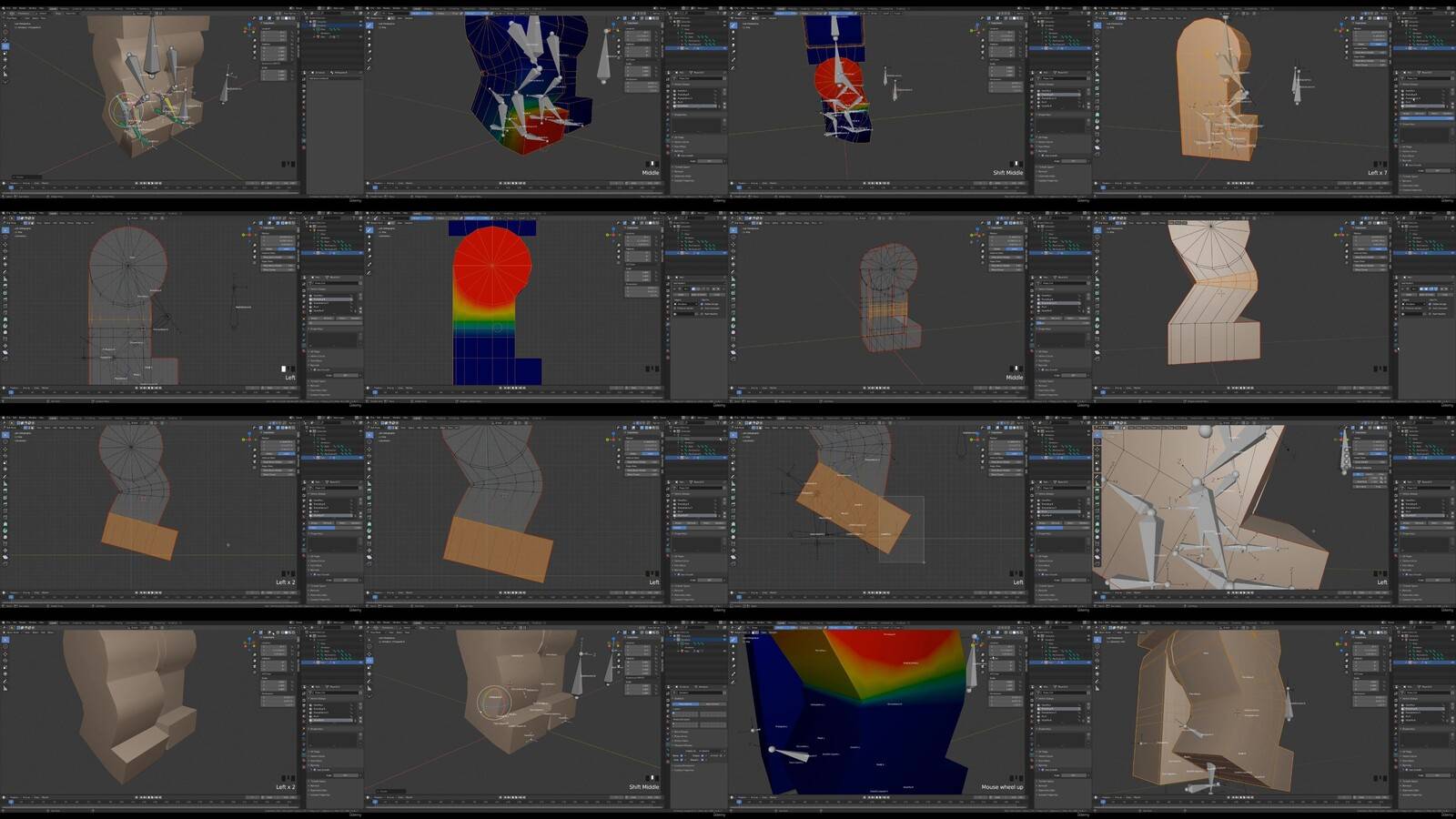Open the zigzag light mesh frame
Screen dimensions: 1456x819
point(1274,306)
